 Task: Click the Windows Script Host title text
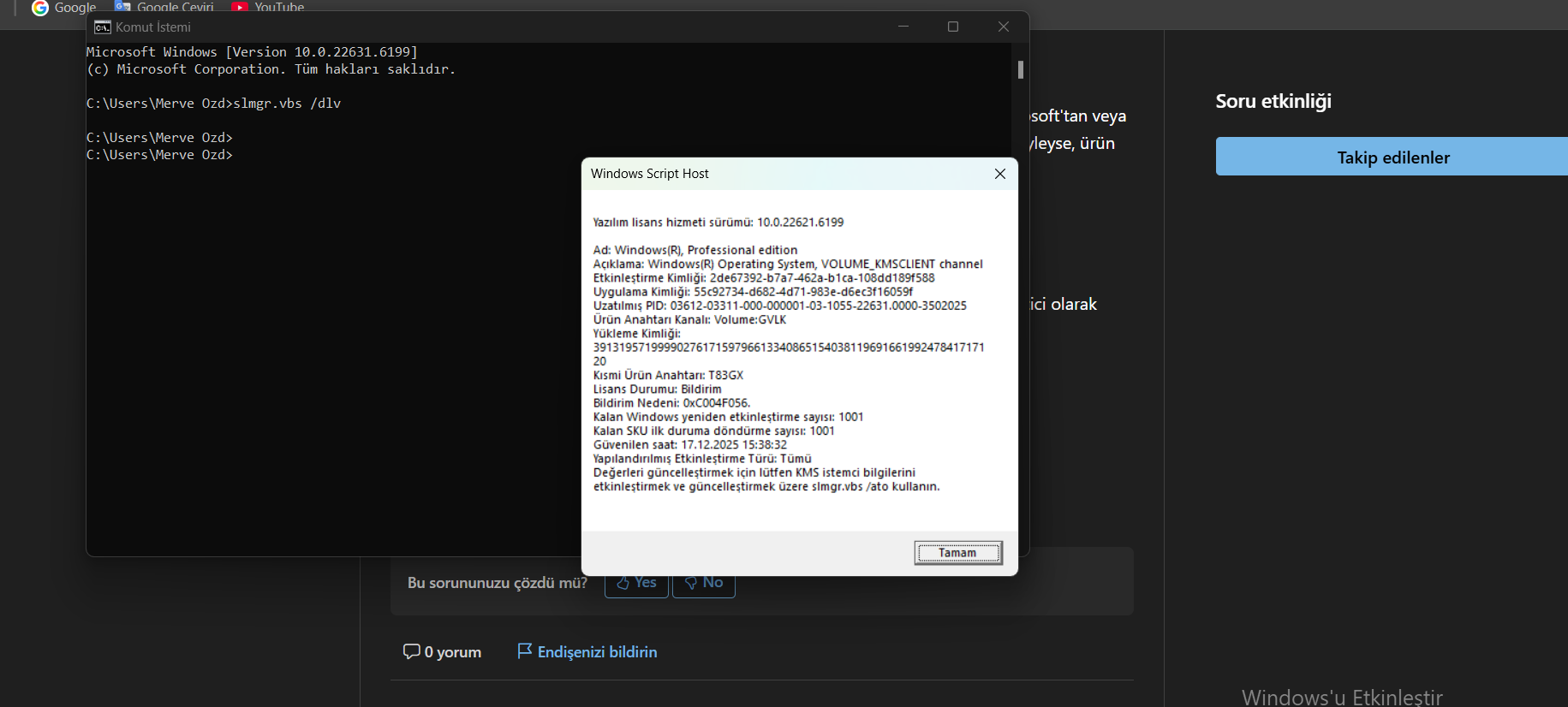[650, 174]
